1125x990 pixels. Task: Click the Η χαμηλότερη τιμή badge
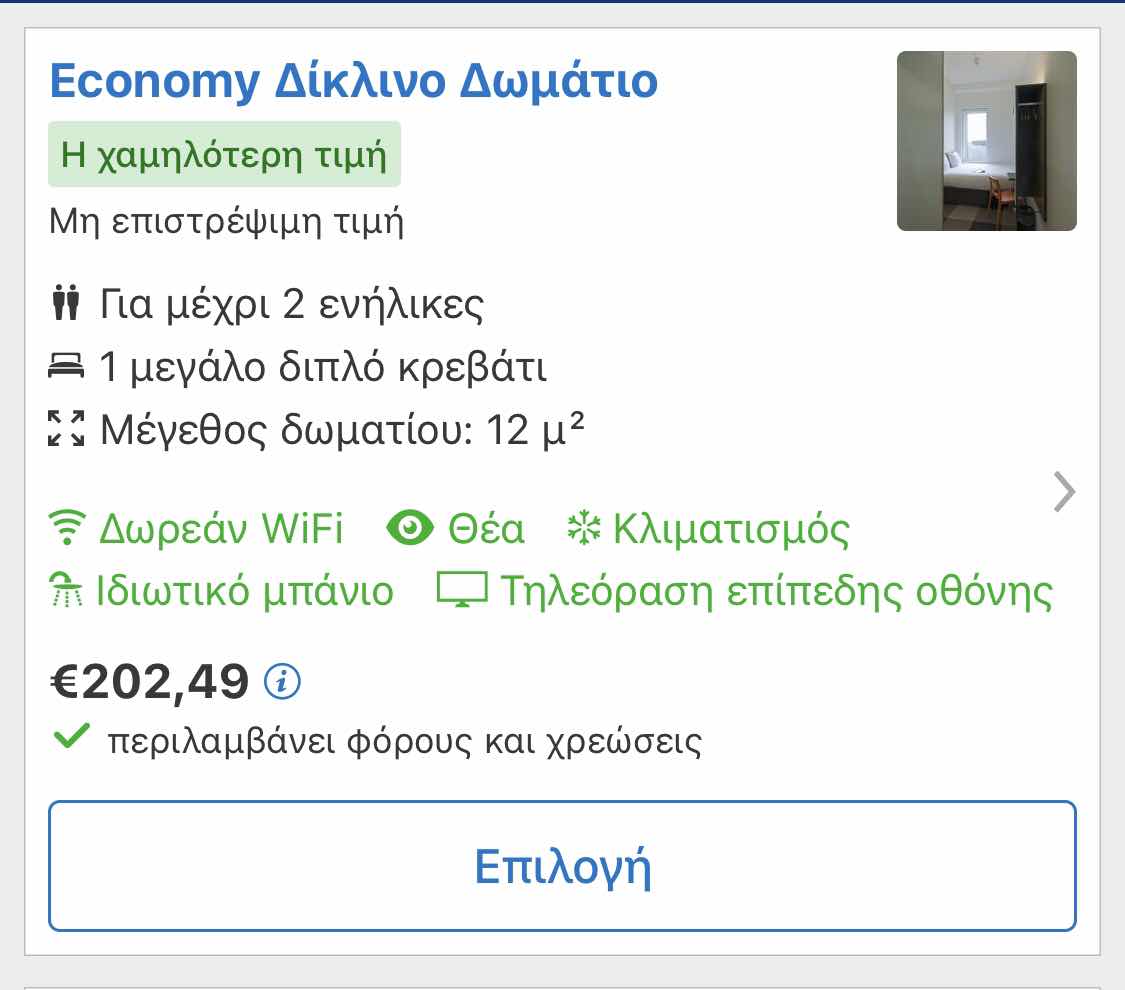pyautogui.click(x=224, y=154)
